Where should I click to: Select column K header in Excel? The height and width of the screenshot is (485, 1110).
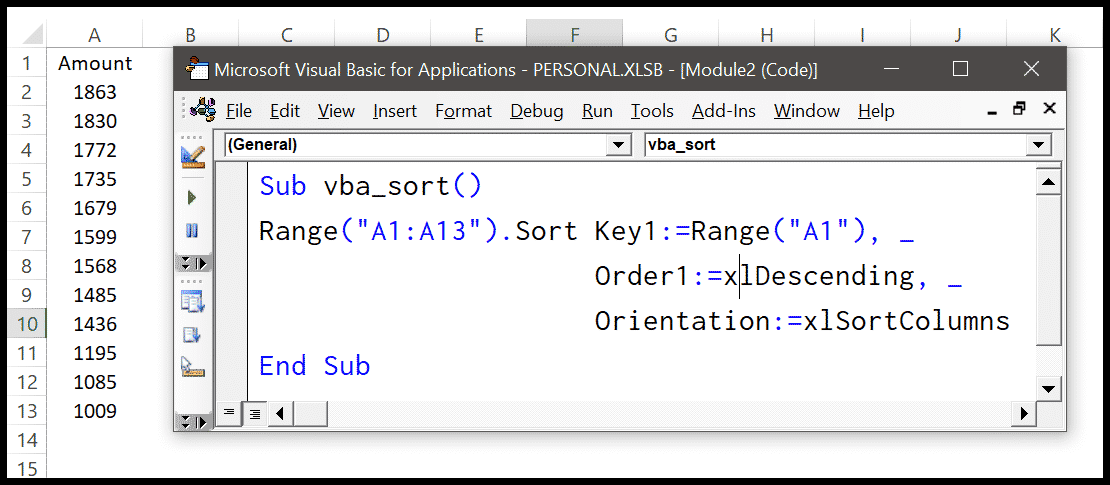coord(1055,34)
